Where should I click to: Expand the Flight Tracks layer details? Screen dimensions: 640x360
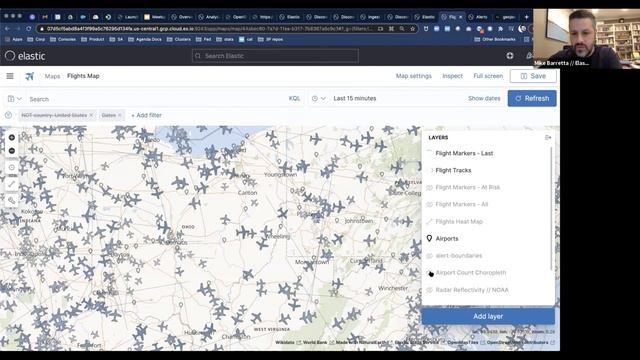(431, 170)
